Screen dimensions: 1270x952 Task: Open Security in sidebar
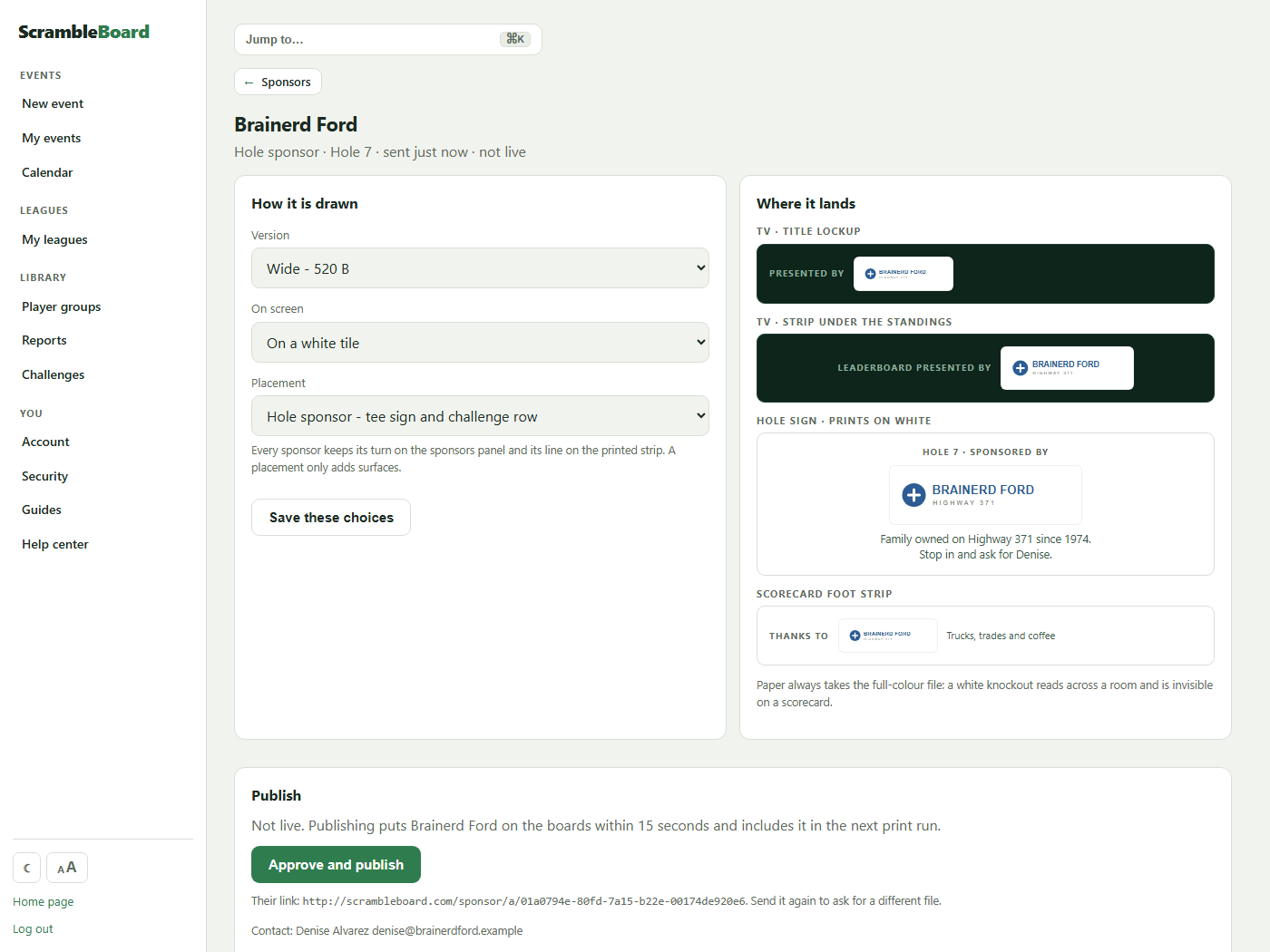click(45, 476)
